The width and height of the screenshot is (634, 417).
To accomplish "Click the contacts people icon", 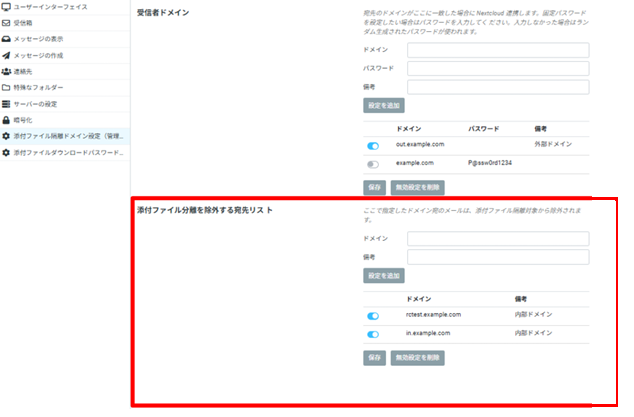I will click(6, 72).
